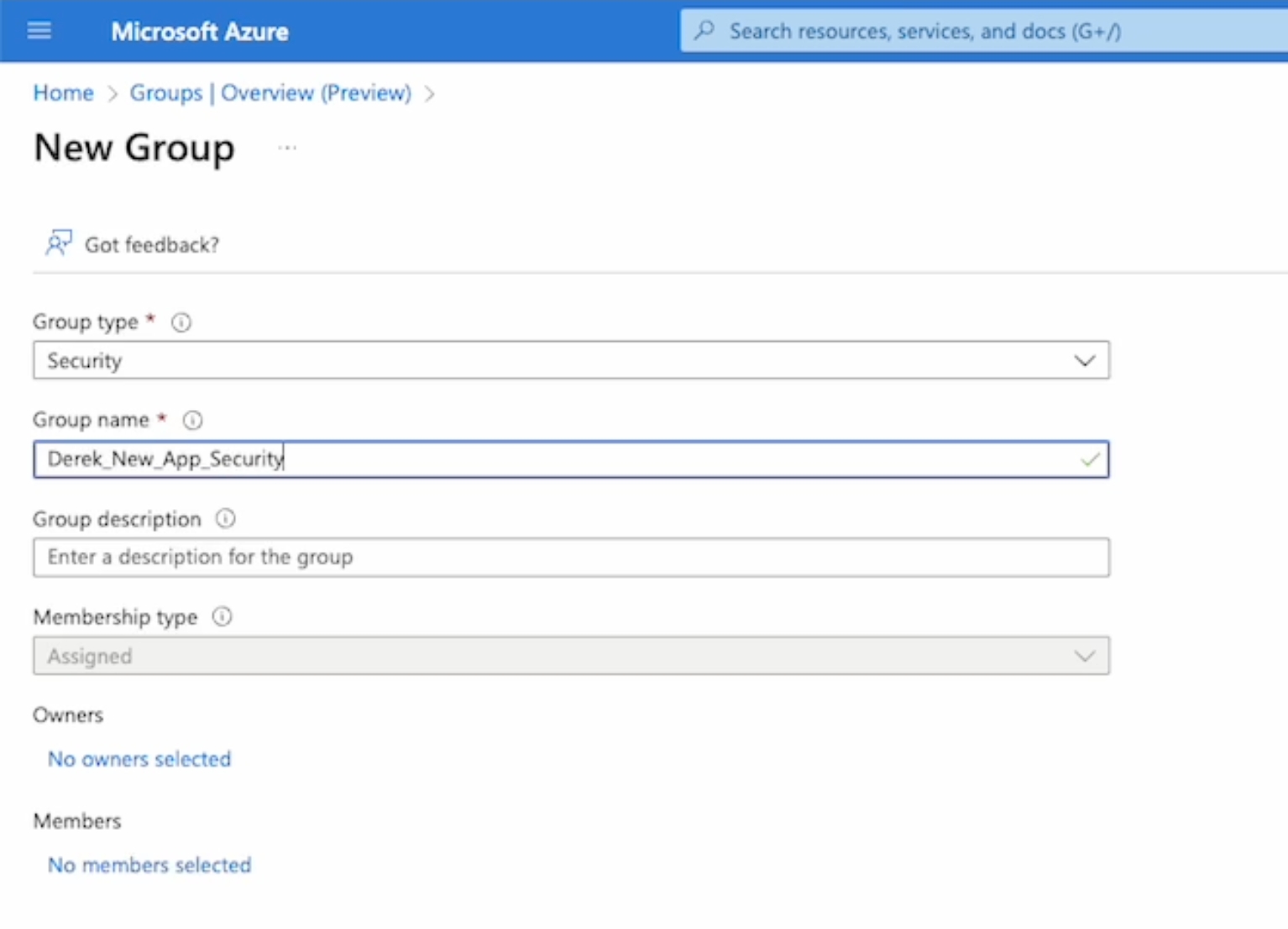Click the green validation checkmark icon
The image size is (1288, 929).
click(x=1090, y=459)
